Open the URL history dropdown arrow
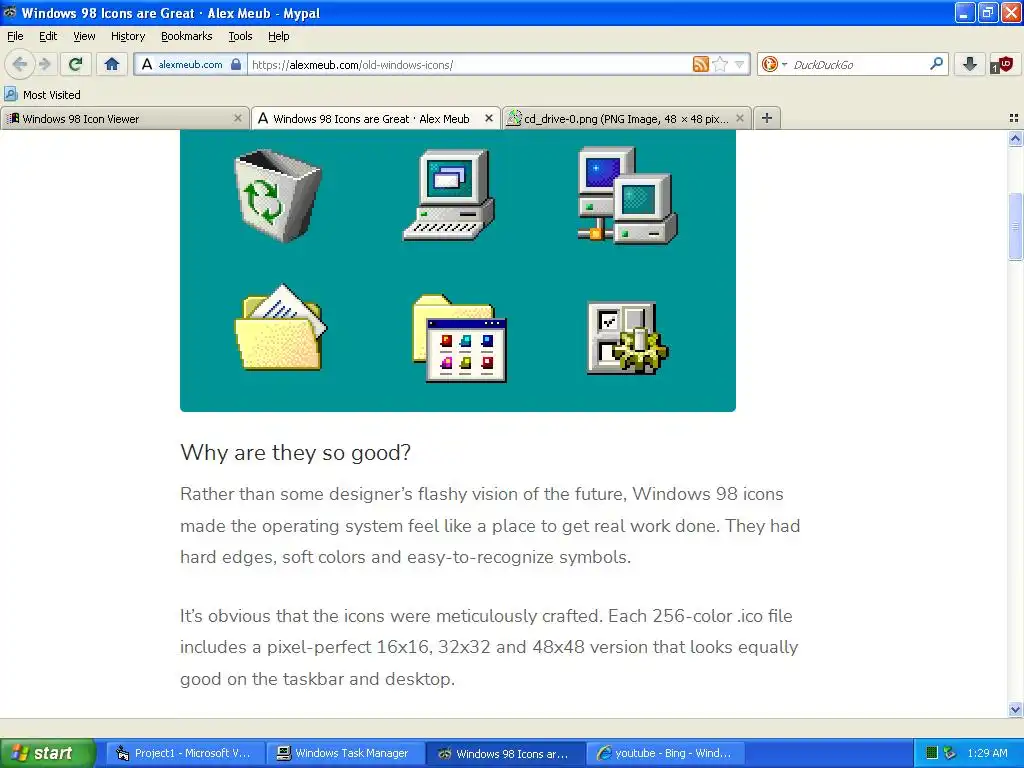This screenshot has width=1024, height=768. (x=739, y=65)
